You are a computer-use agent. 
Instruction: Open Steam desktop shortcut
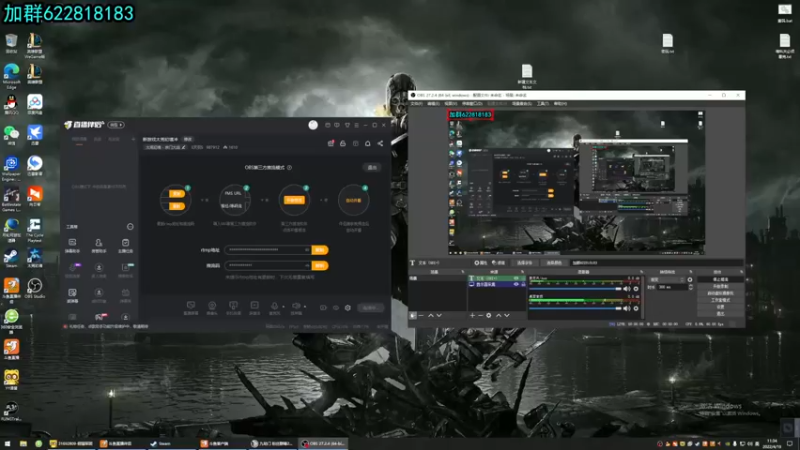point(11,258)
